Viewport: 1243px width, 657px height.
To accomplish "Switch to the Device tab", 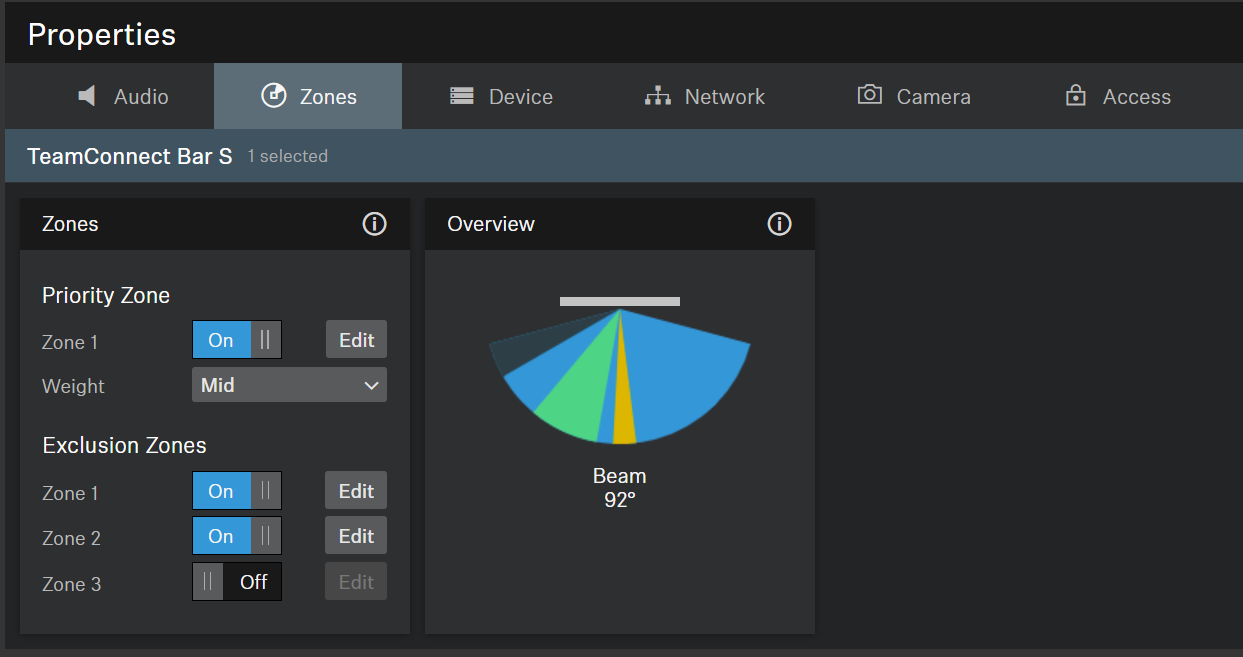I will tap(500, 96).
